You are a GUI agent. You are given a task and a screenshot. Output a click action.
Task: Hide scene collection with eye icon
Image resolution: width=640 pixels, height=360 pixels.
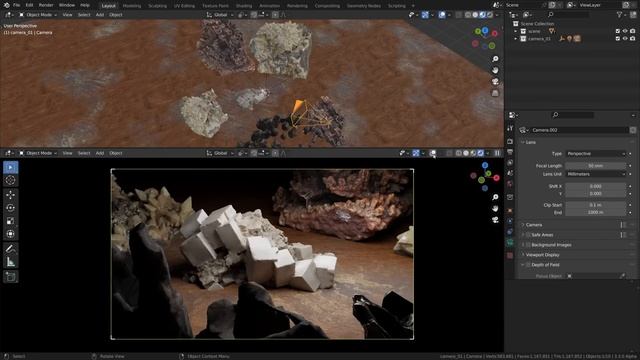tap(625, 31)
